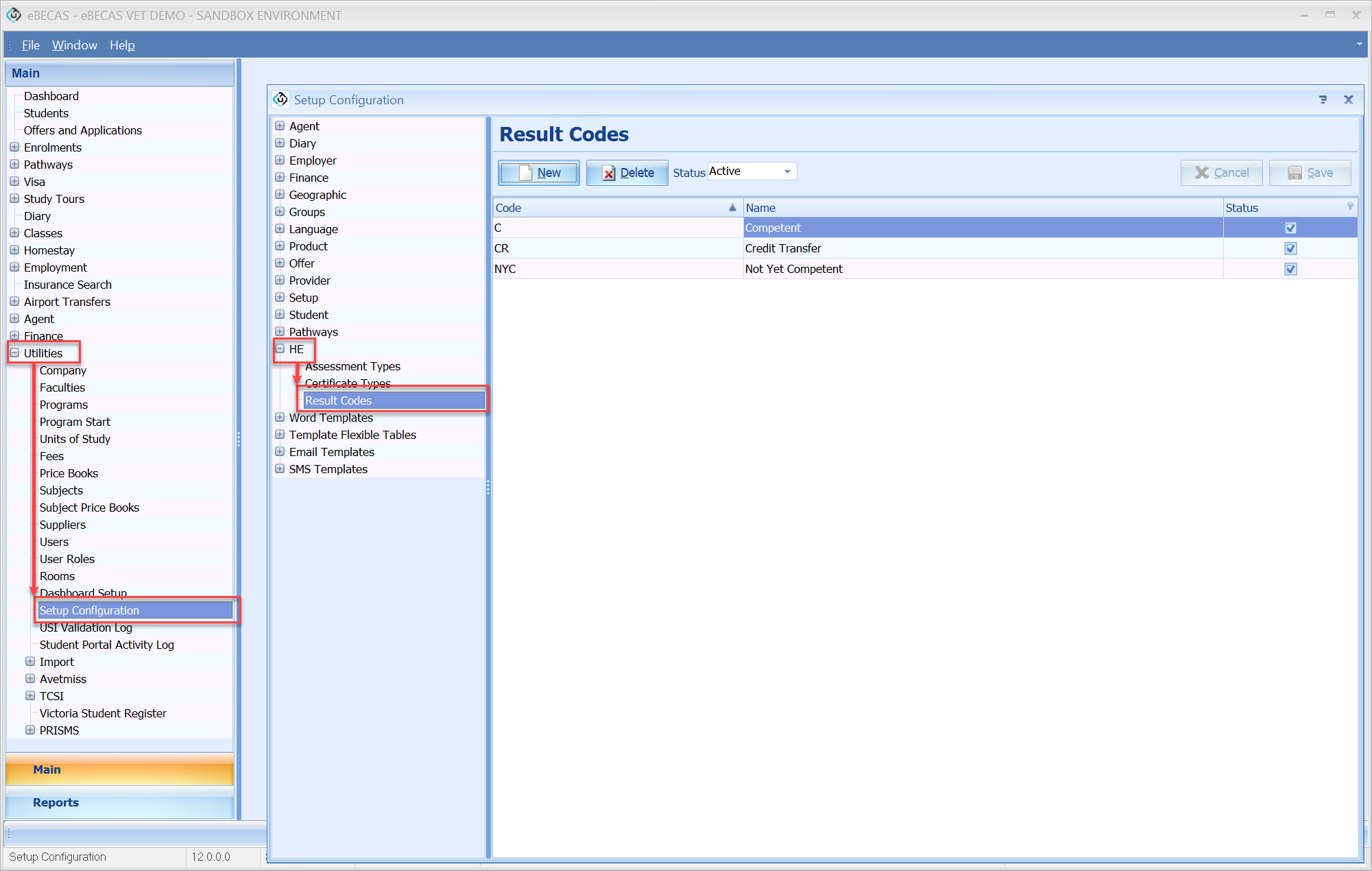Open the File menu

click(x=30, y=45)
